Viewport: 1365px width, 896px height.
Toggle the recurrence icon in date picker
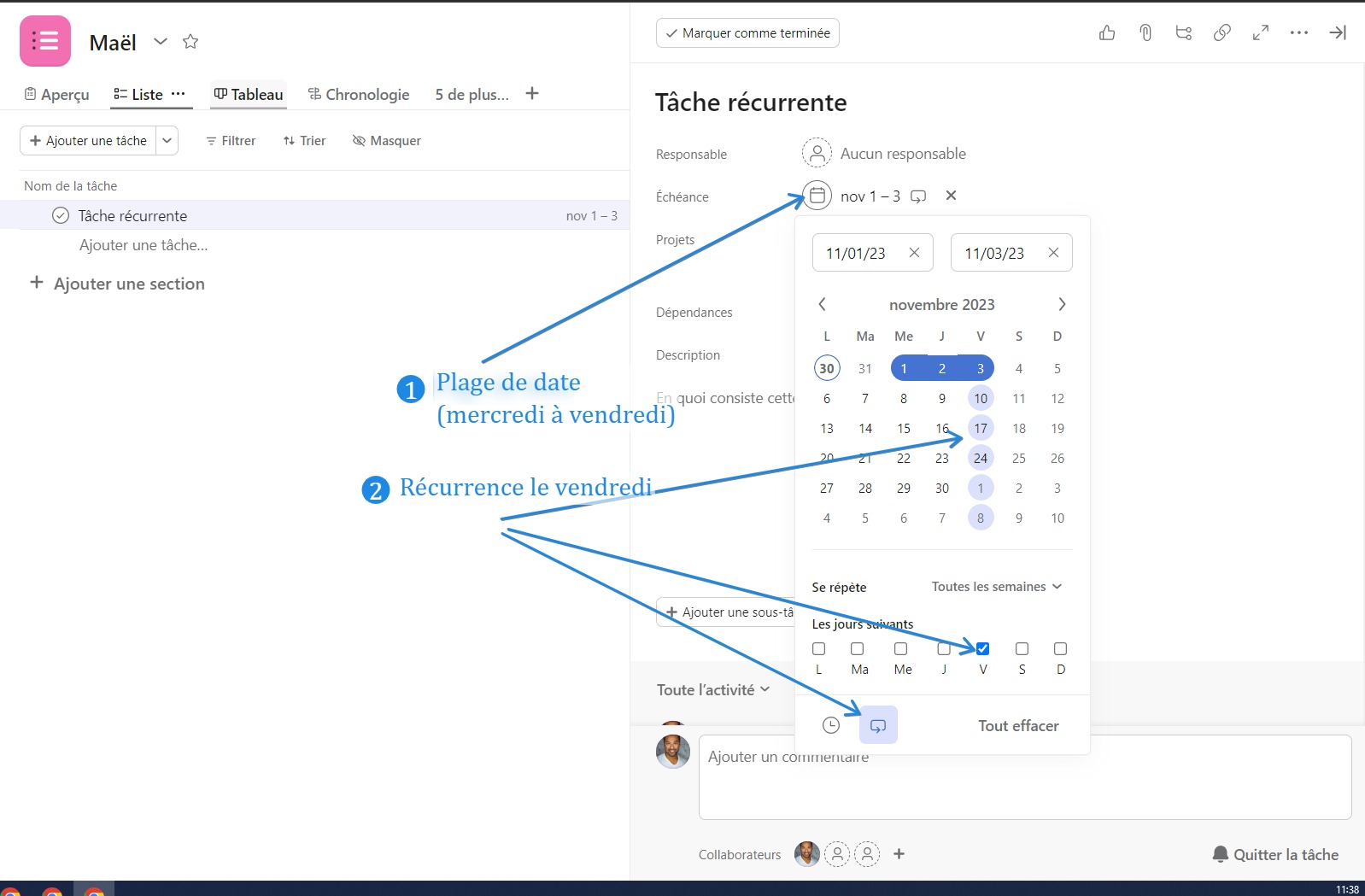point(878,725)
